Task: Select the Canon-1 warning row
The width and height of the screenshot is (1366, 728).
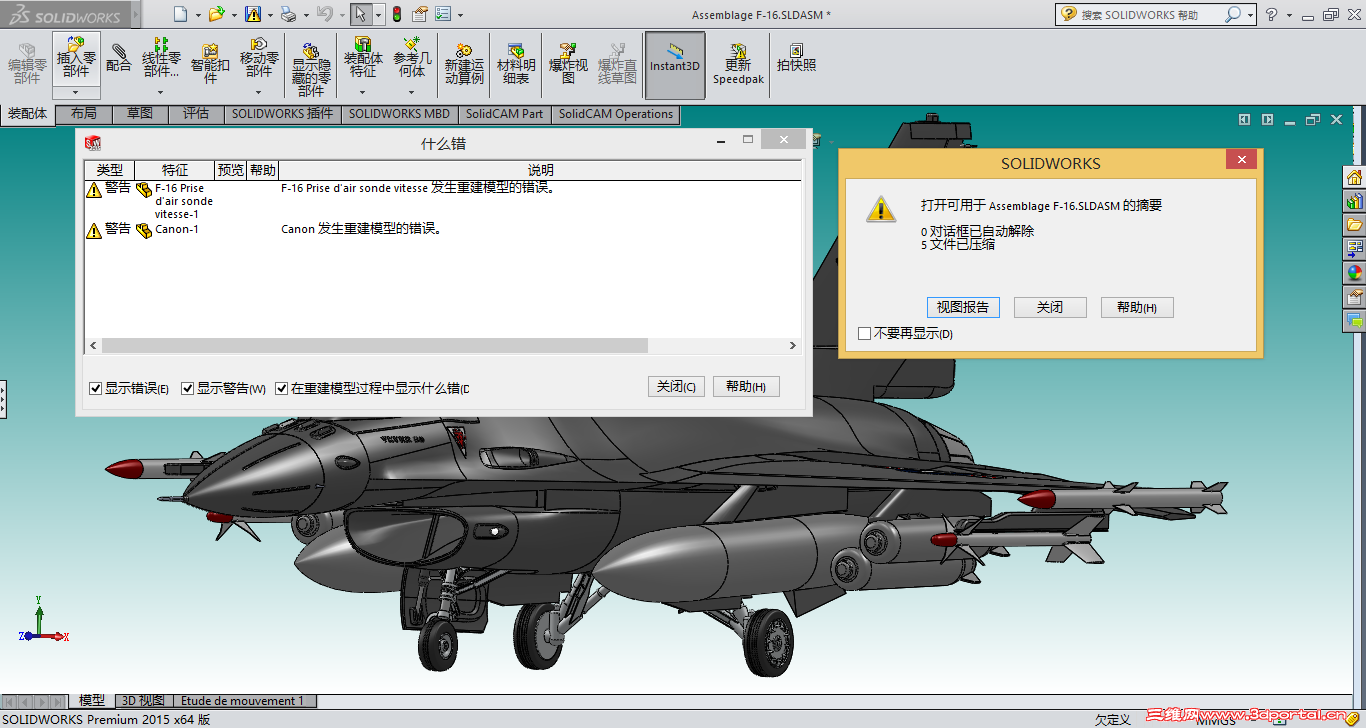Action: (x=442, y=230)
